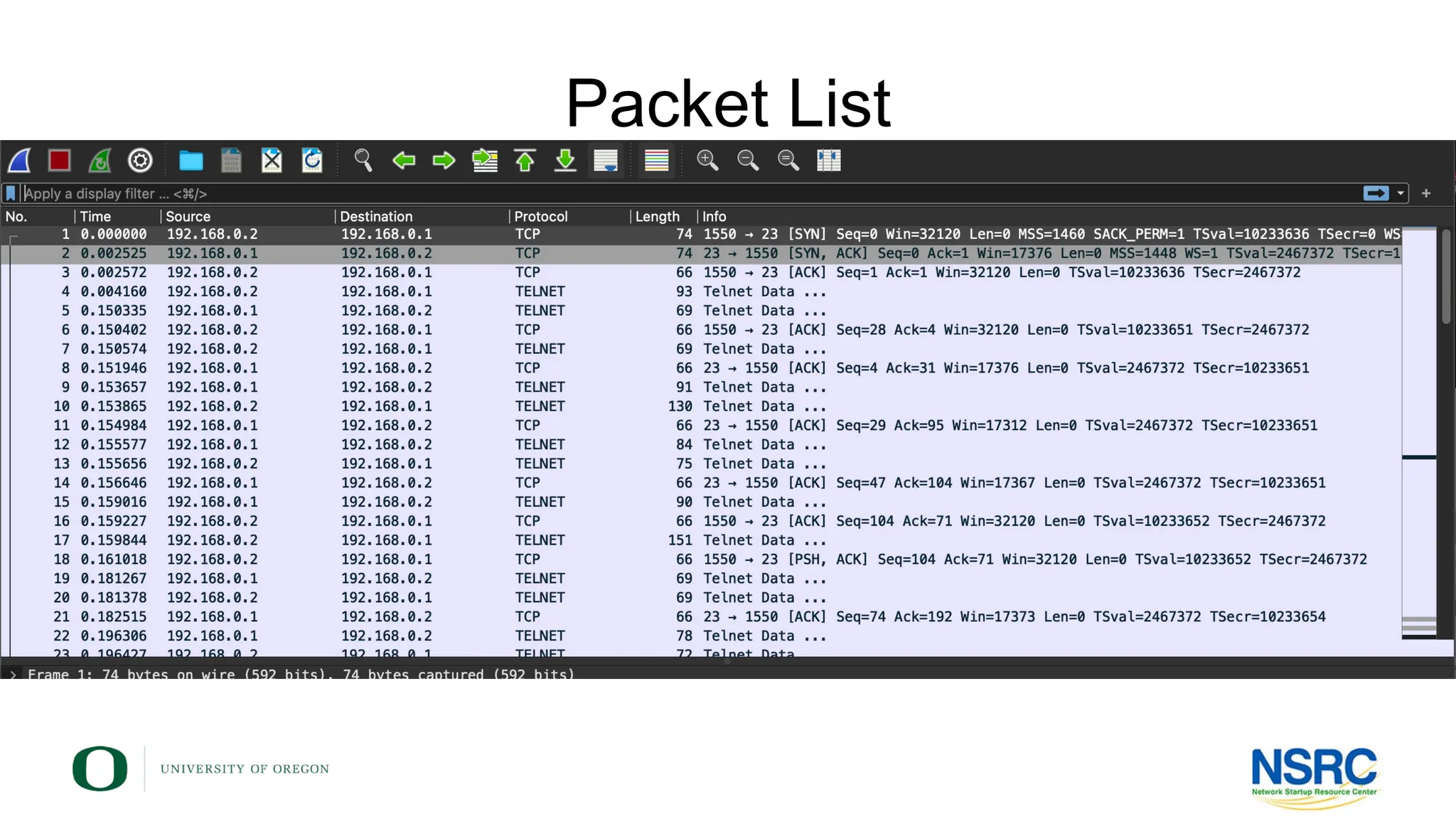Image resolution: width=1456 pixels, height=819 pixels.
Task: Reset text zoom to normal size
Action: (x=788, y=161)
